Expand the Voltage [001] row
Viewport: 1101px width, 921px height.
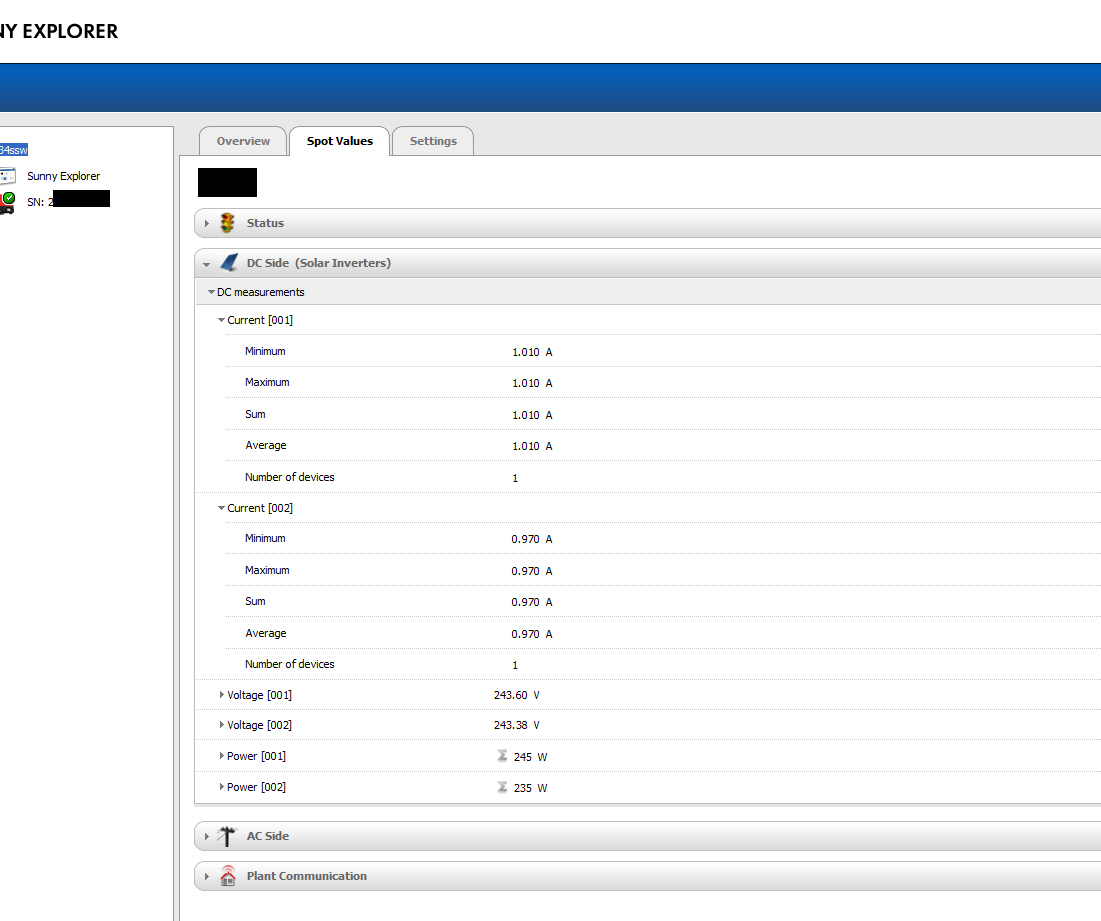(x=222, y=695)
